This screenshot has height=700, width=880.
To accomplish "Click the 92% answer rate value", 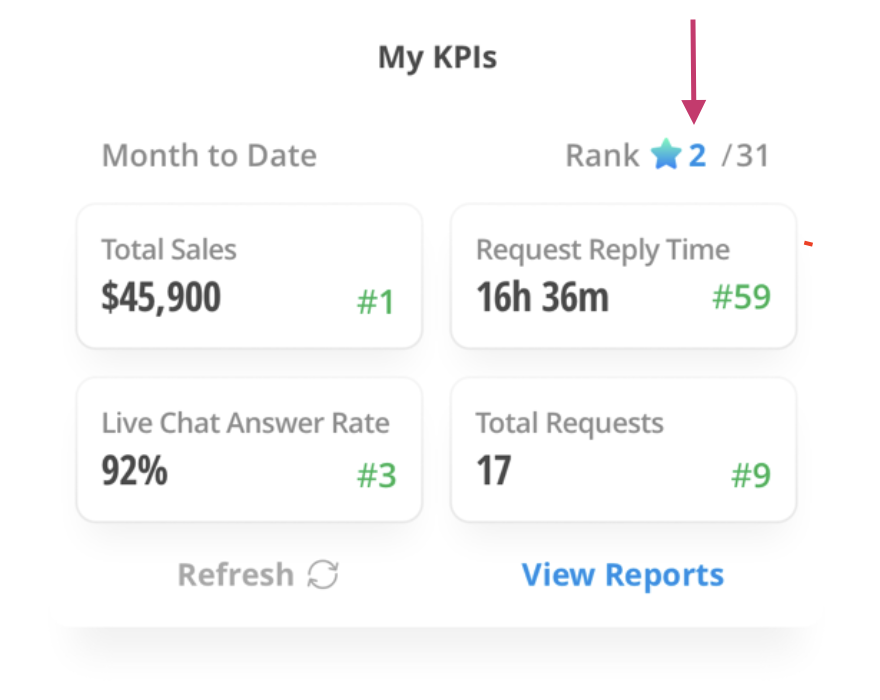I will click(x=134, y=471).
